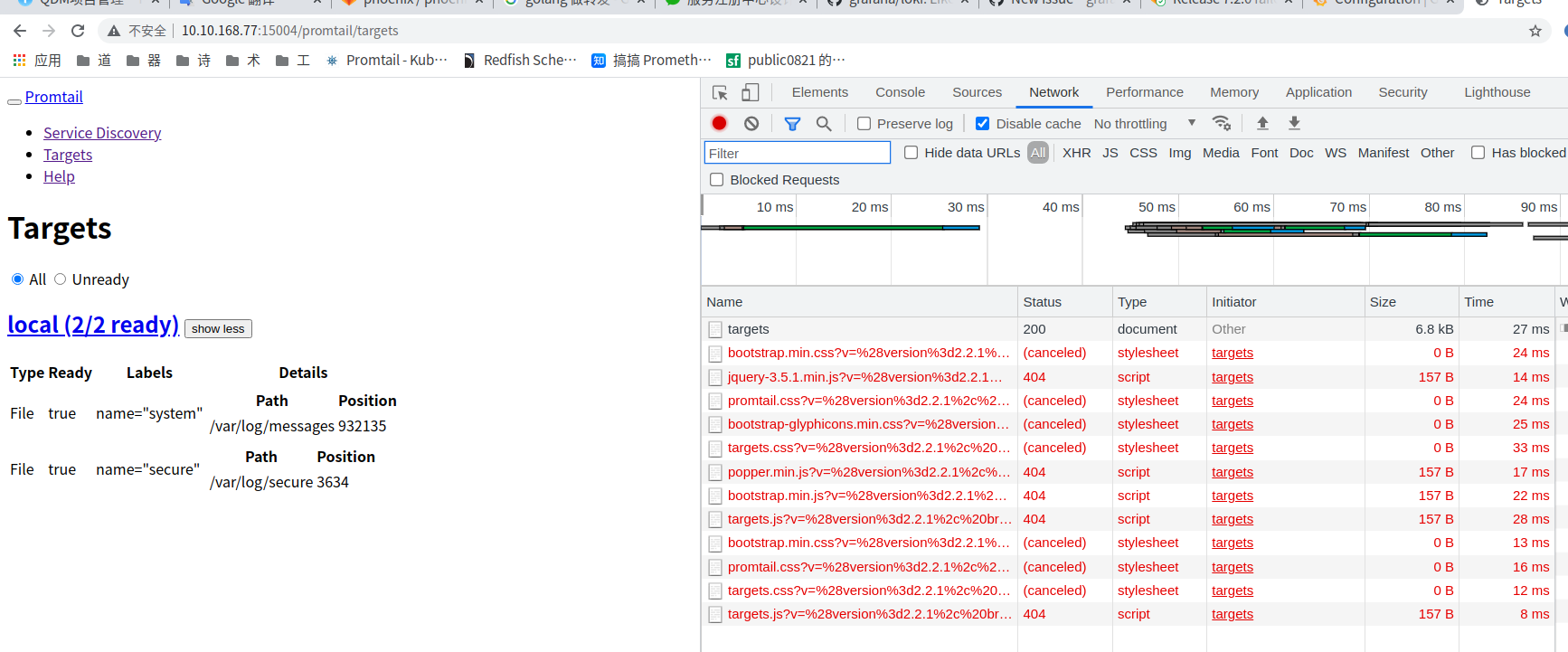
Task: Open the Performance tab
Action: (1144, 92)
